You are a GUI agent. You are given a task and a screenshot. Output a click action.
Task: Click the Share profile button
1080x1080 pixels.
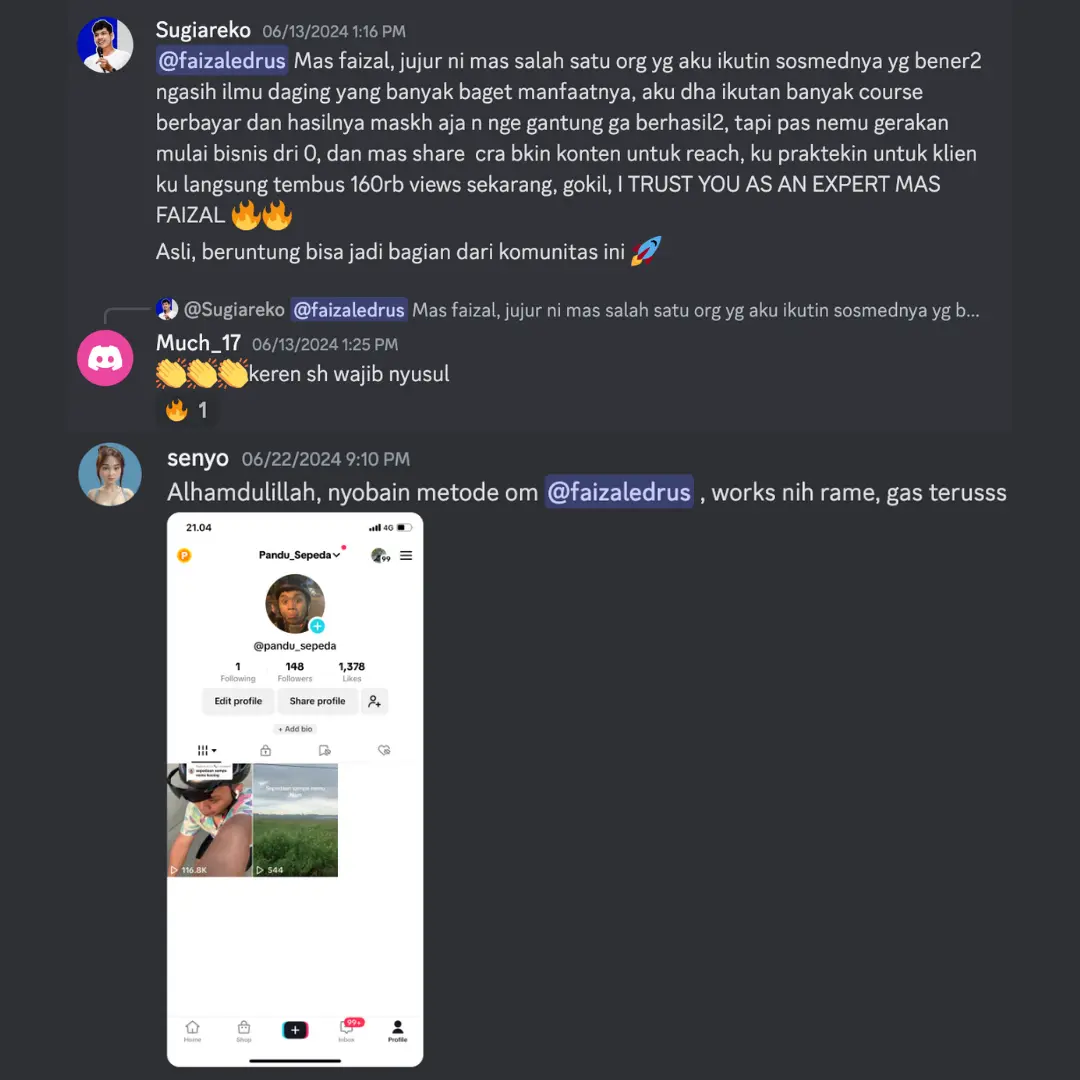pos(318,701)
